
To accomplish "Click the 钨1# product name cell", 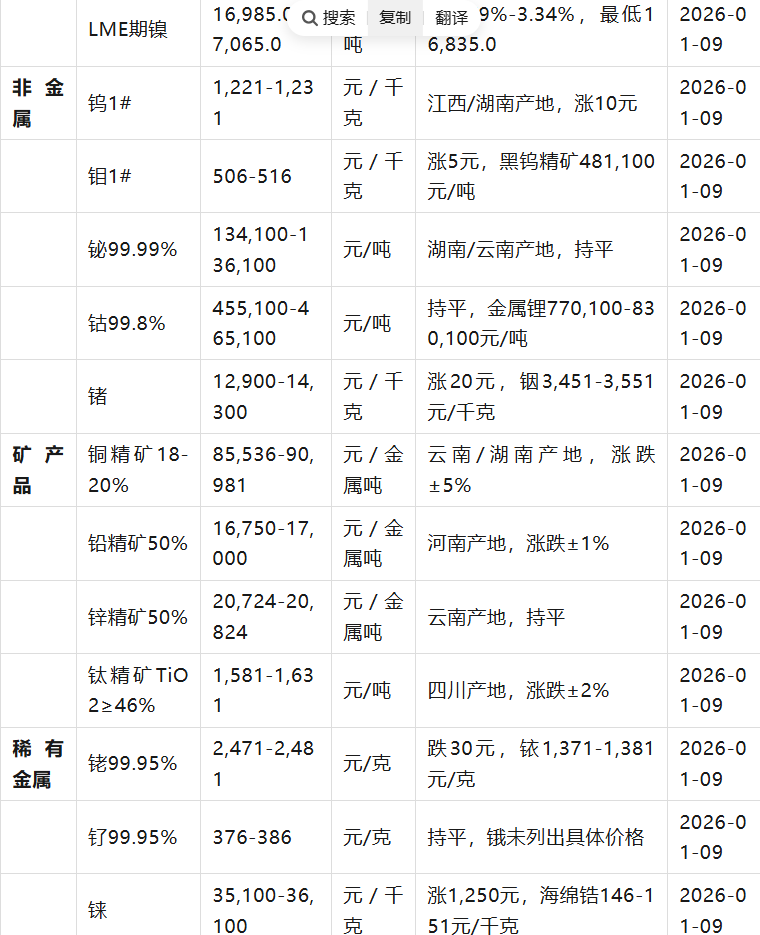I will tap(110, 103).
